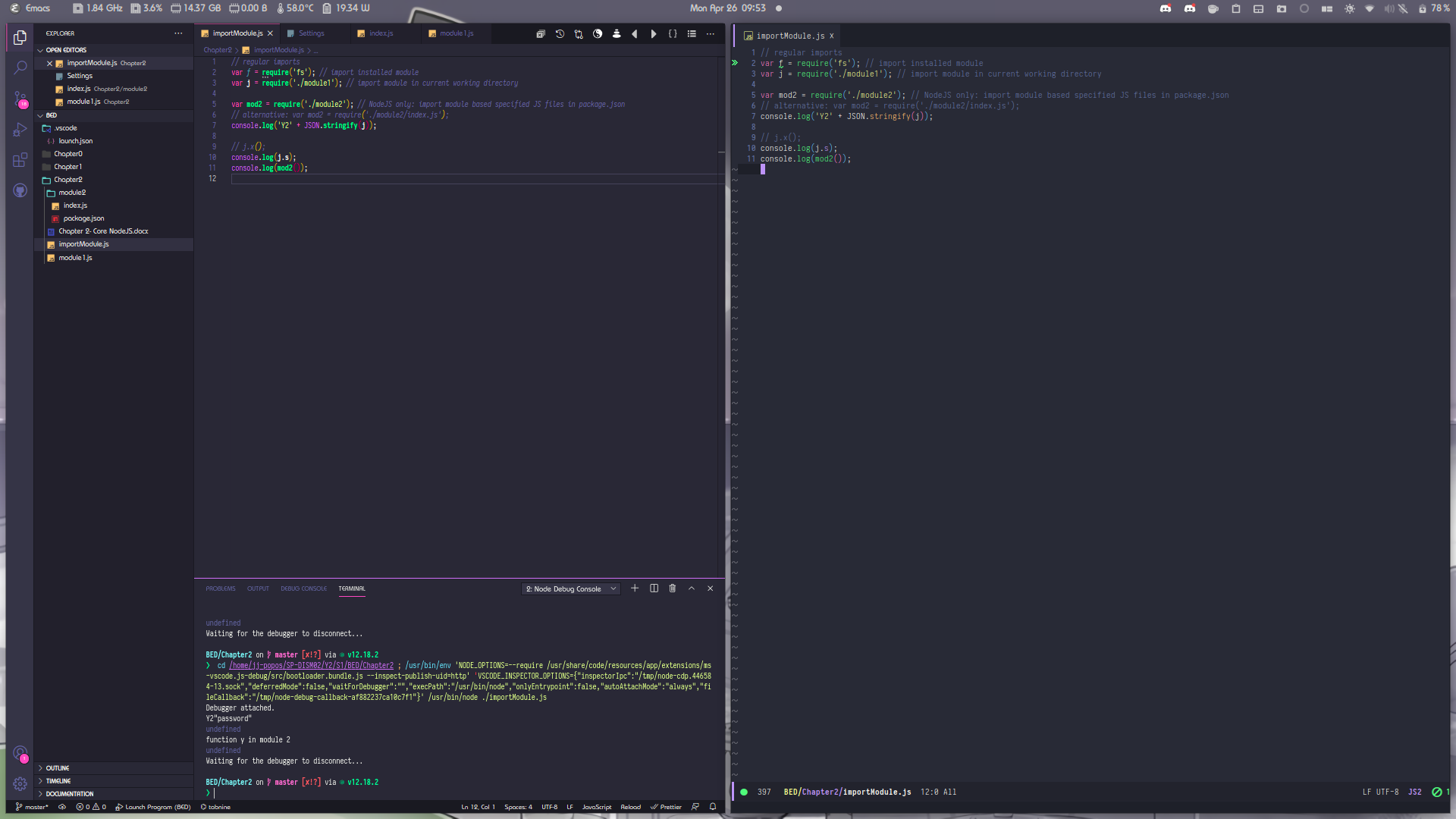Click the JavaScript language mode indicator

point(597,807)
